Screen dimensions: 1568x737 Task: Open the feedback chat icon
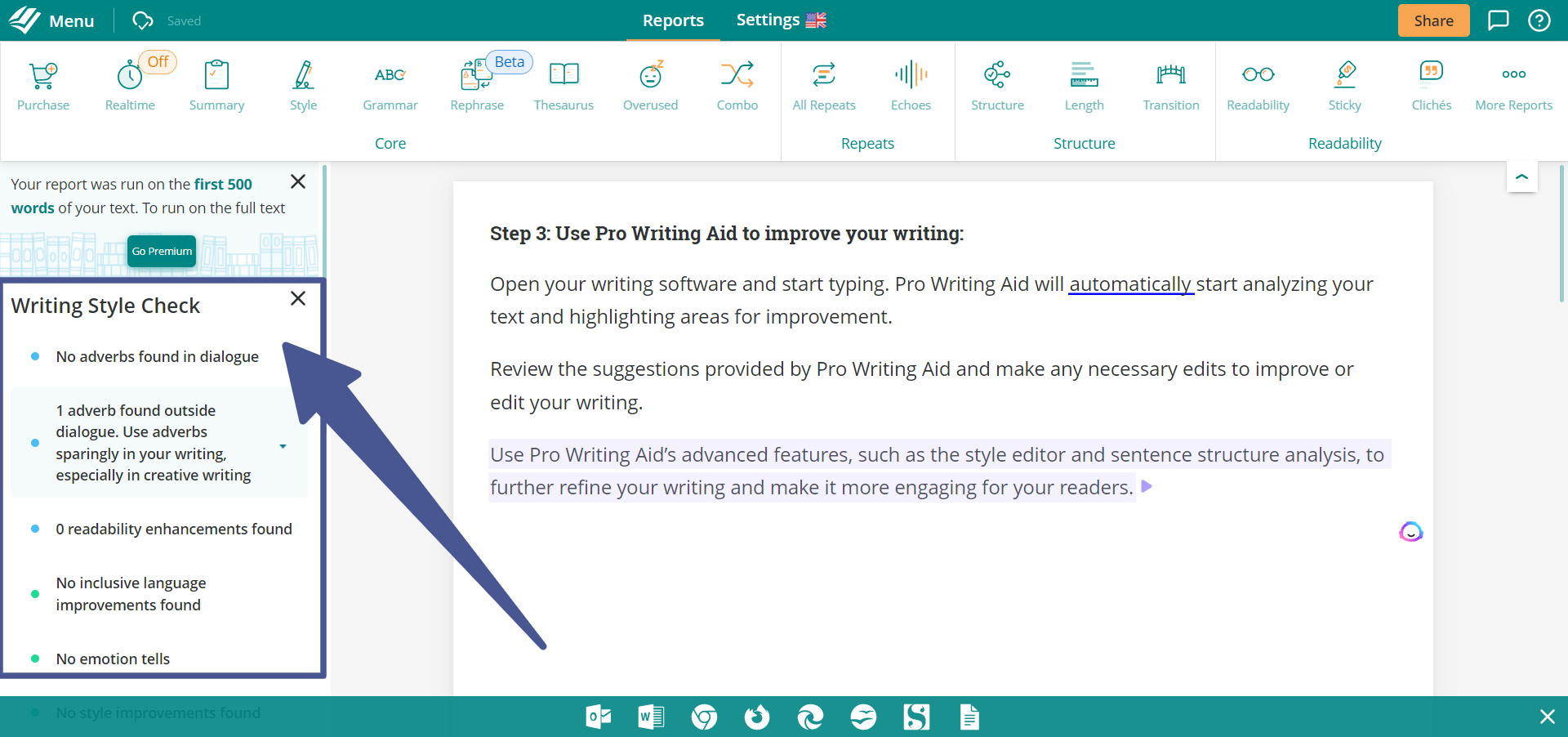coord(1498,20)
